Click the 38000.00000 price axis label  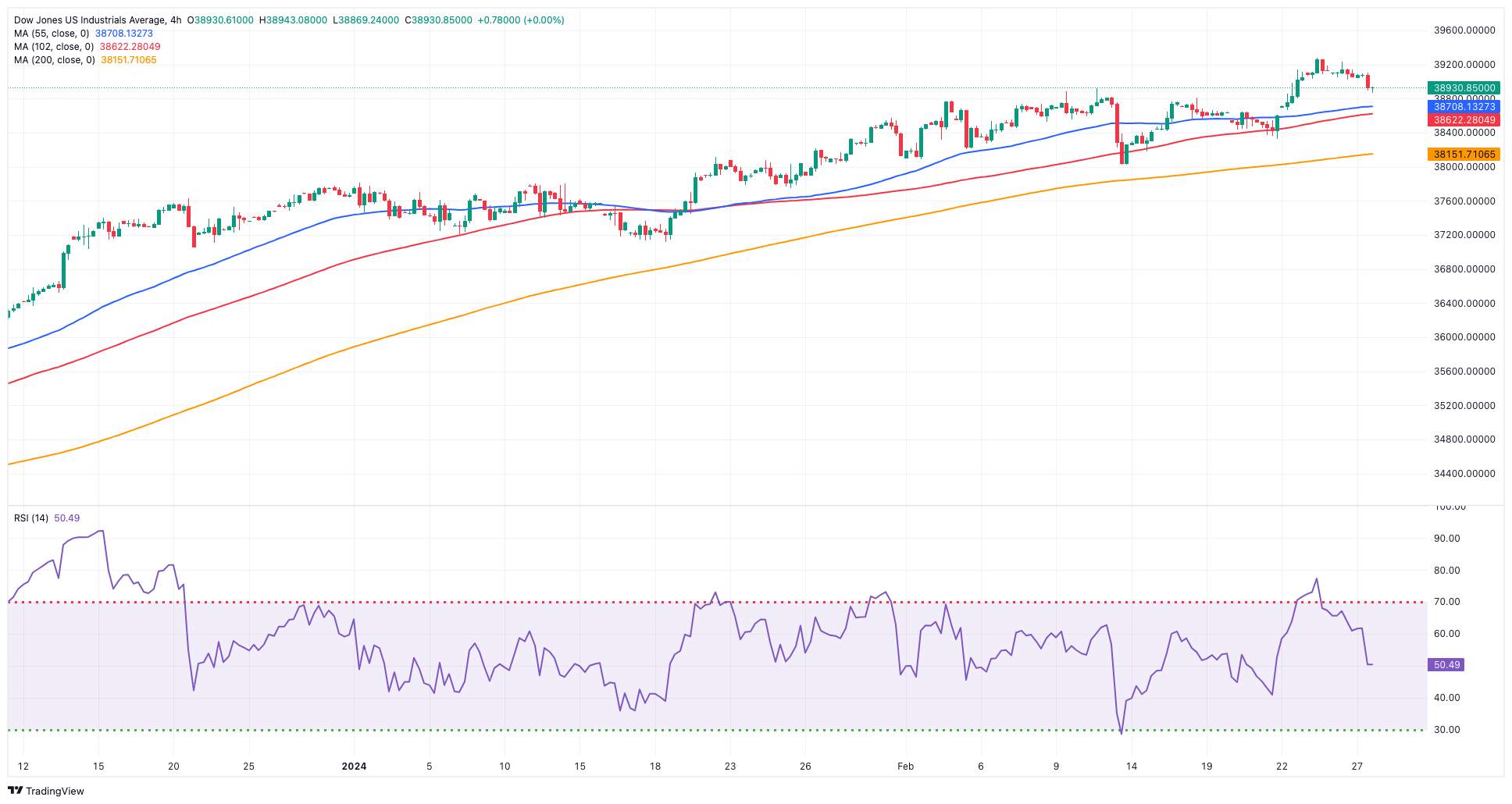(1464, 167)
